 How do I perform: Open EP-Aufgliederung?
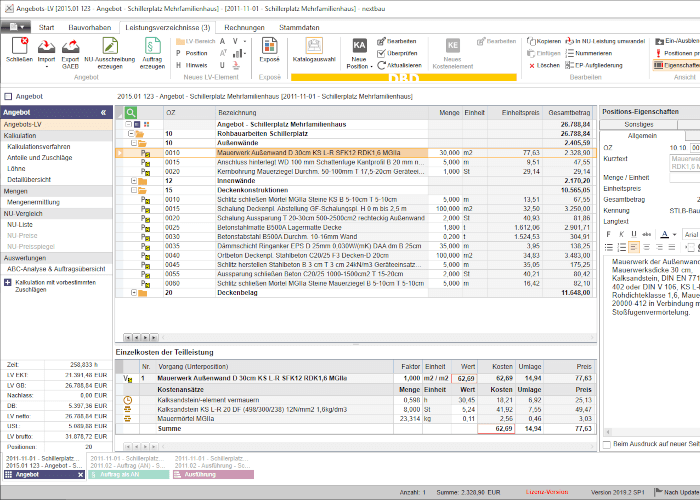pyautogui.click(x=593, y=65)
